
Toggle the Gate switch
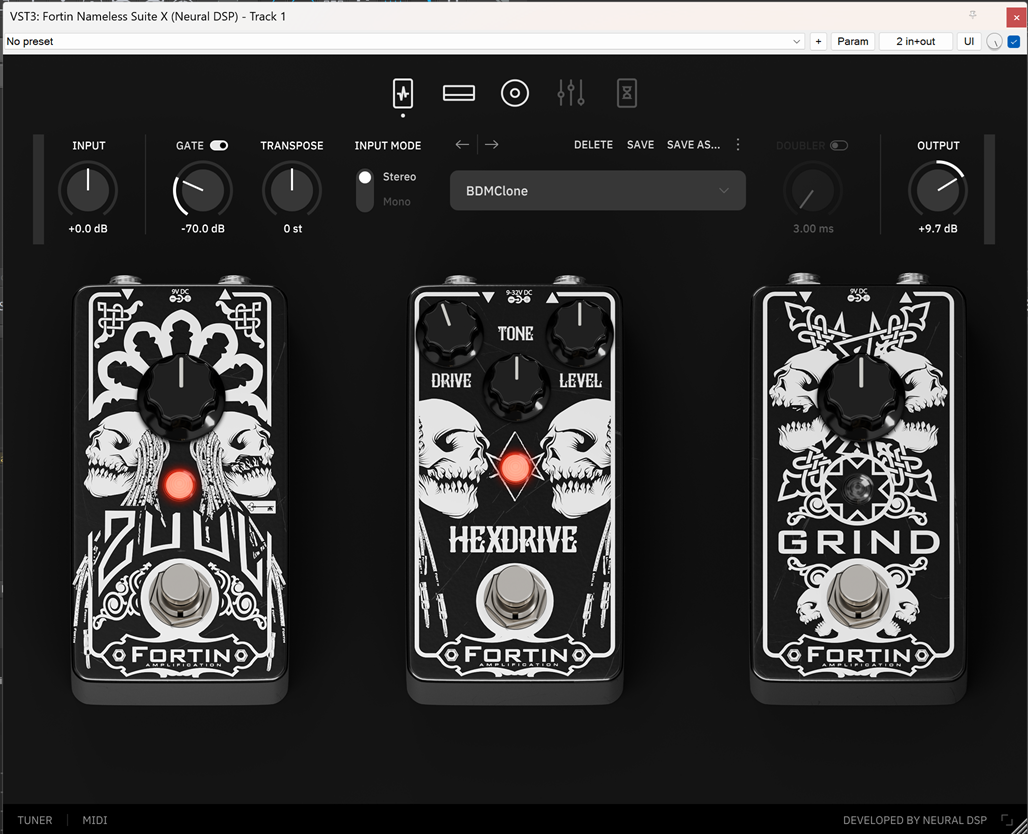219,146
